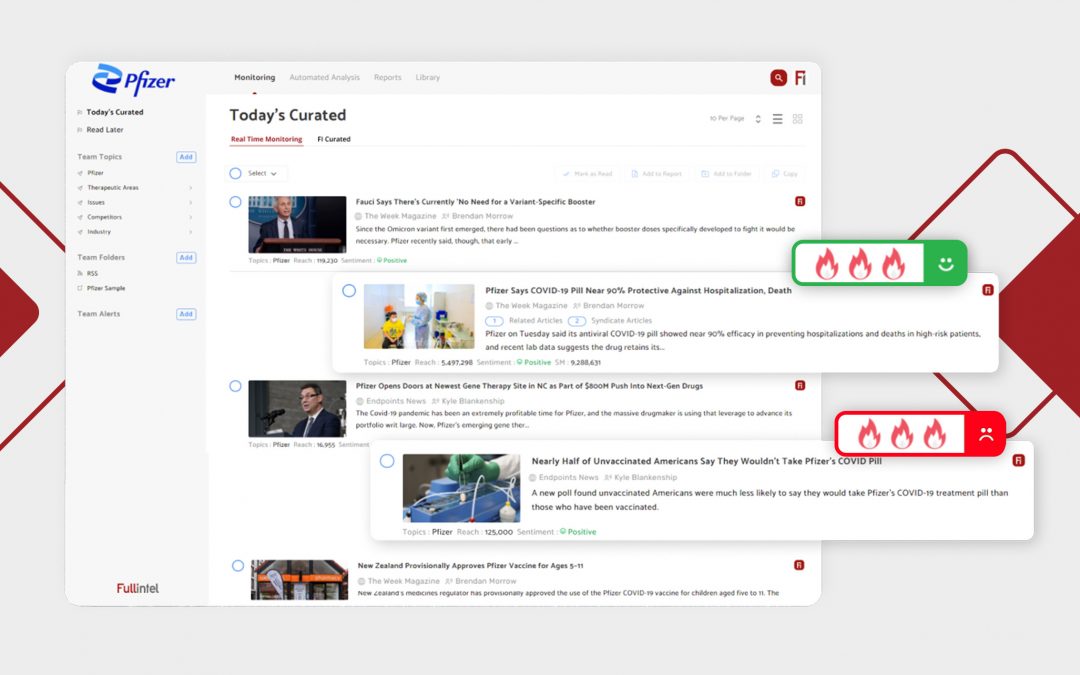Click Fi badge on New Zealand vaccine article
Viewport: 1080px width, 675px height.
click(x=799, y=565)
